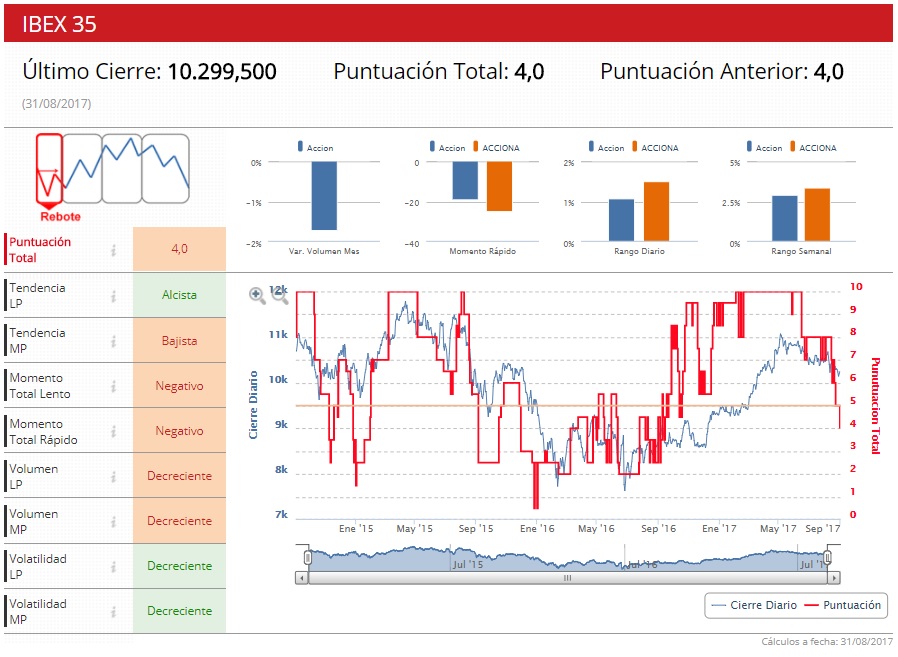Open info icon for Volatilidad LP row
Screen dimensions: 898x657
tap(113, 566)
